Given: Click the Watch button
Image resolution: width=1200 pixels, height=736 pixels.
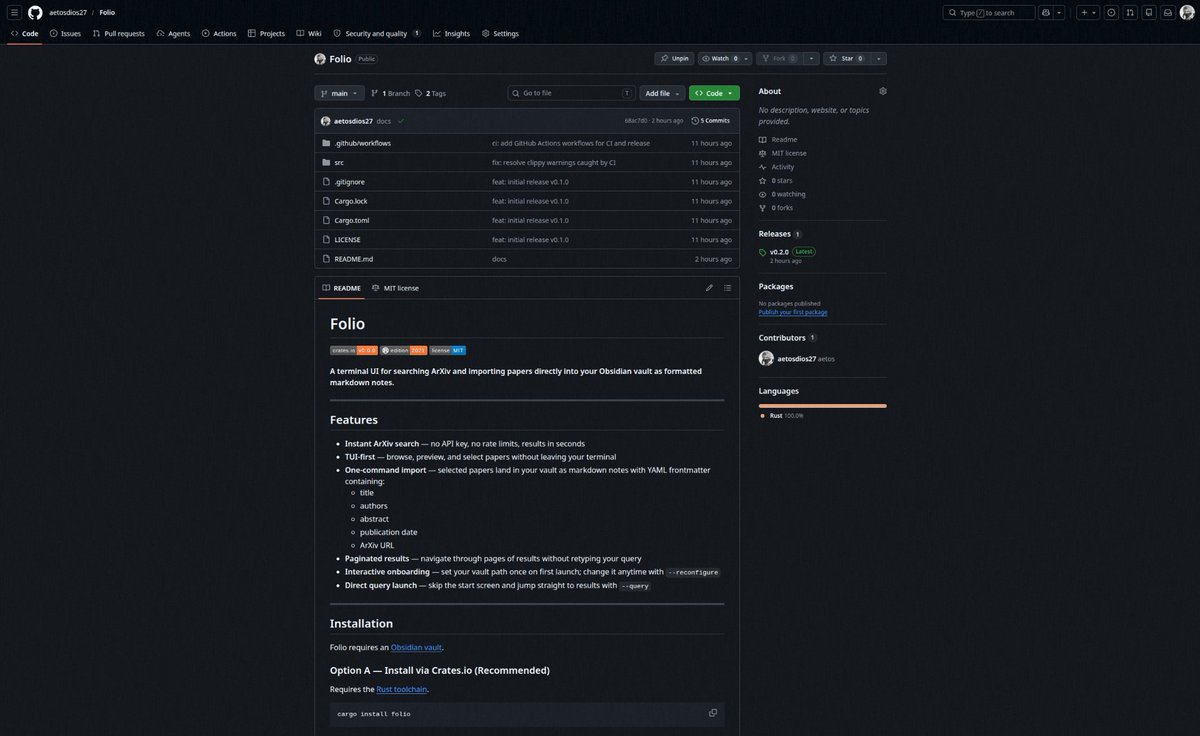Looking at the screenshot, I should tap(719, 58).
